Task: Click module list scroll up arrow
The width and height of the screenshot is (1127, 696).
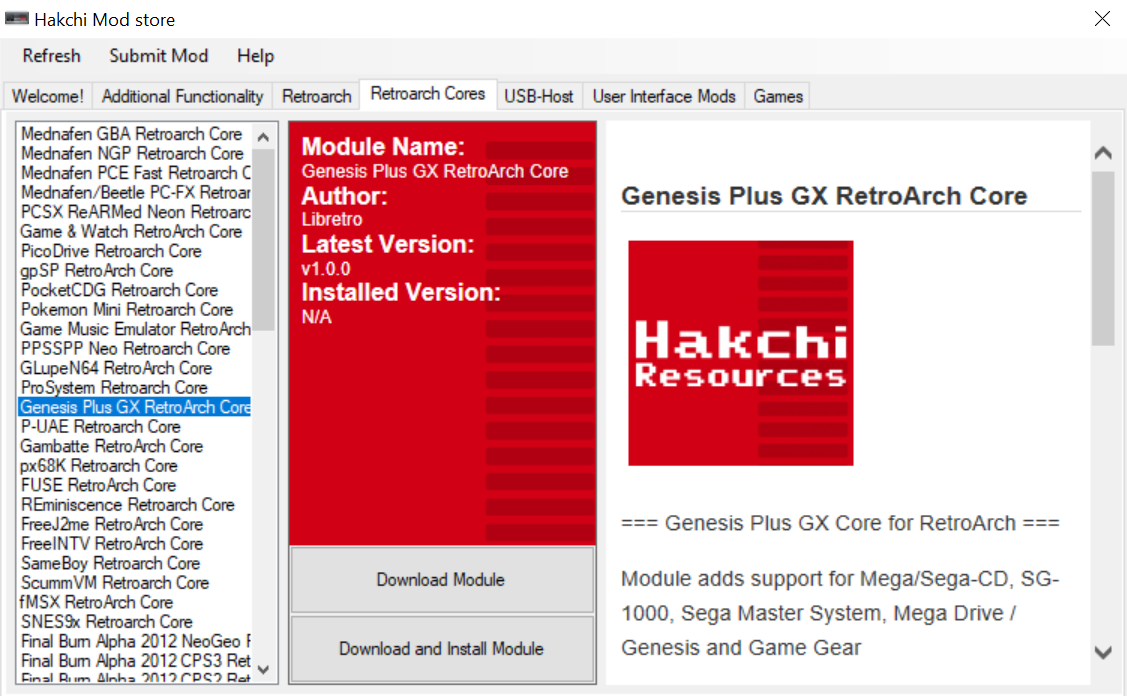Action: click(263, 137)
